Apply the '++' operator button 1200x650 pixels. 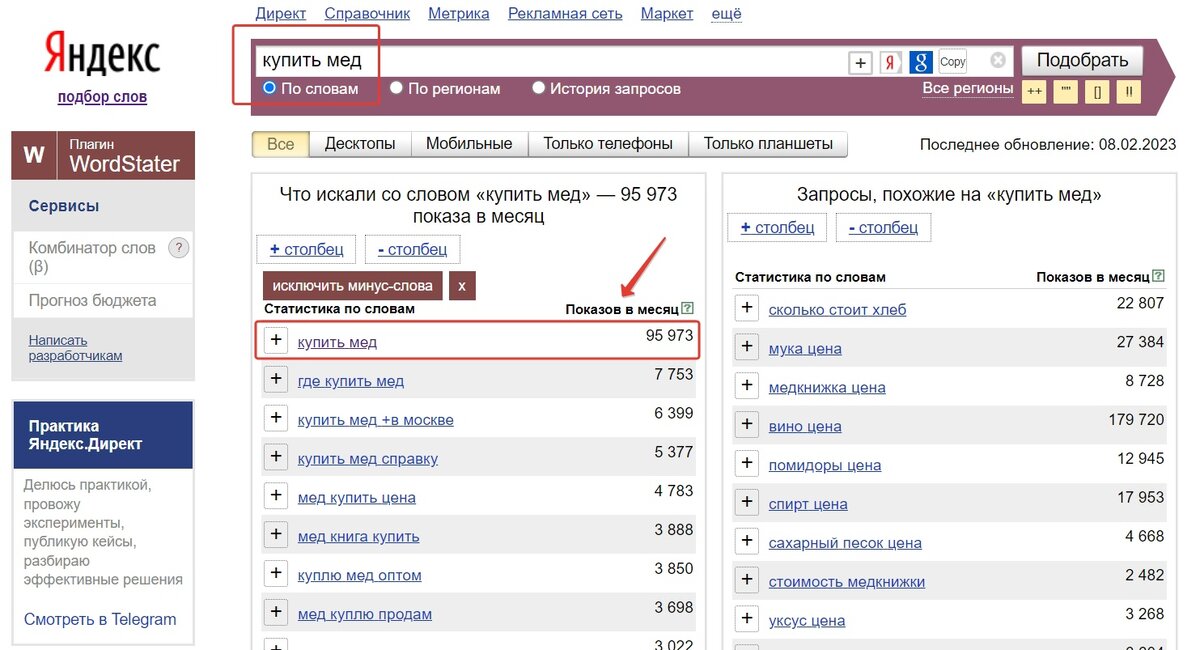(1034, 90)
